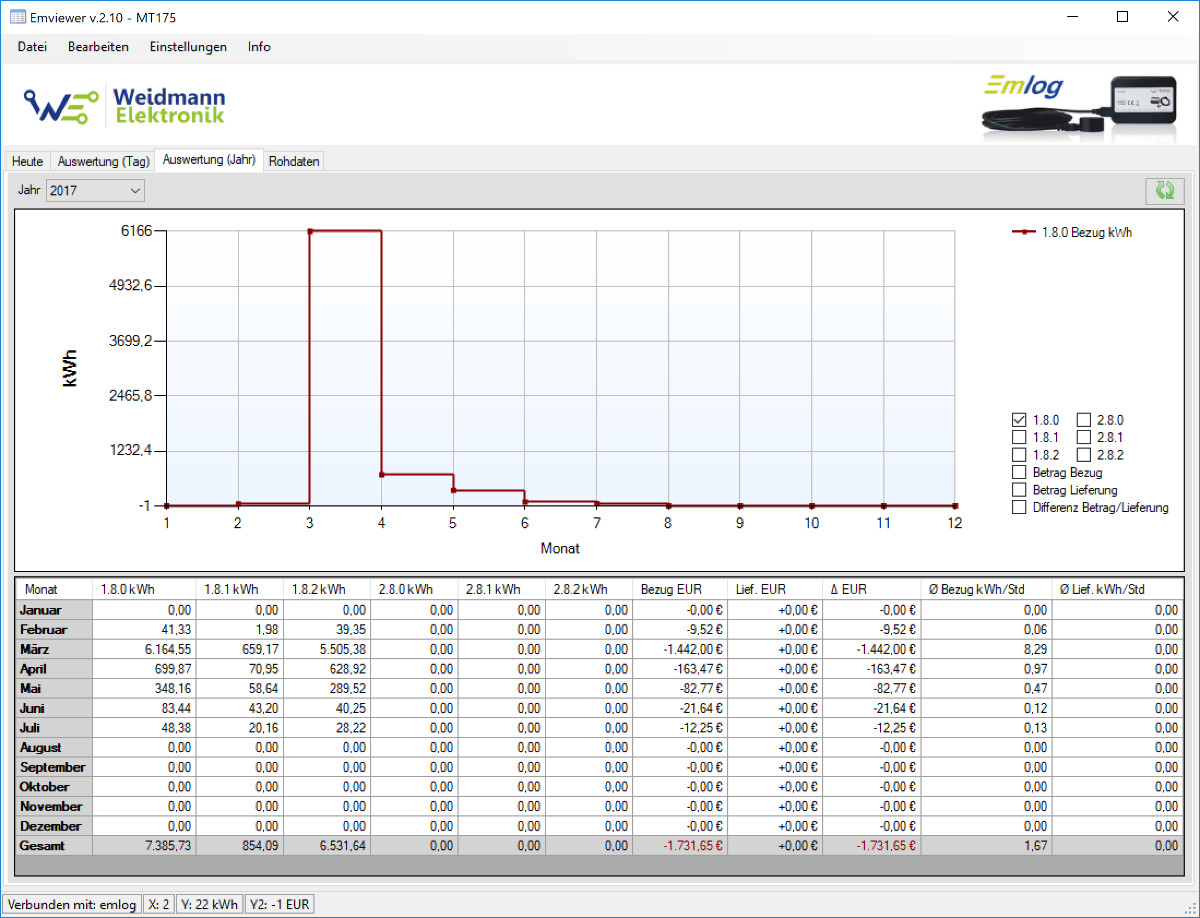Go to the Heute tab
This screenshot has width=1200, height=918.
(x=28, y=161)
